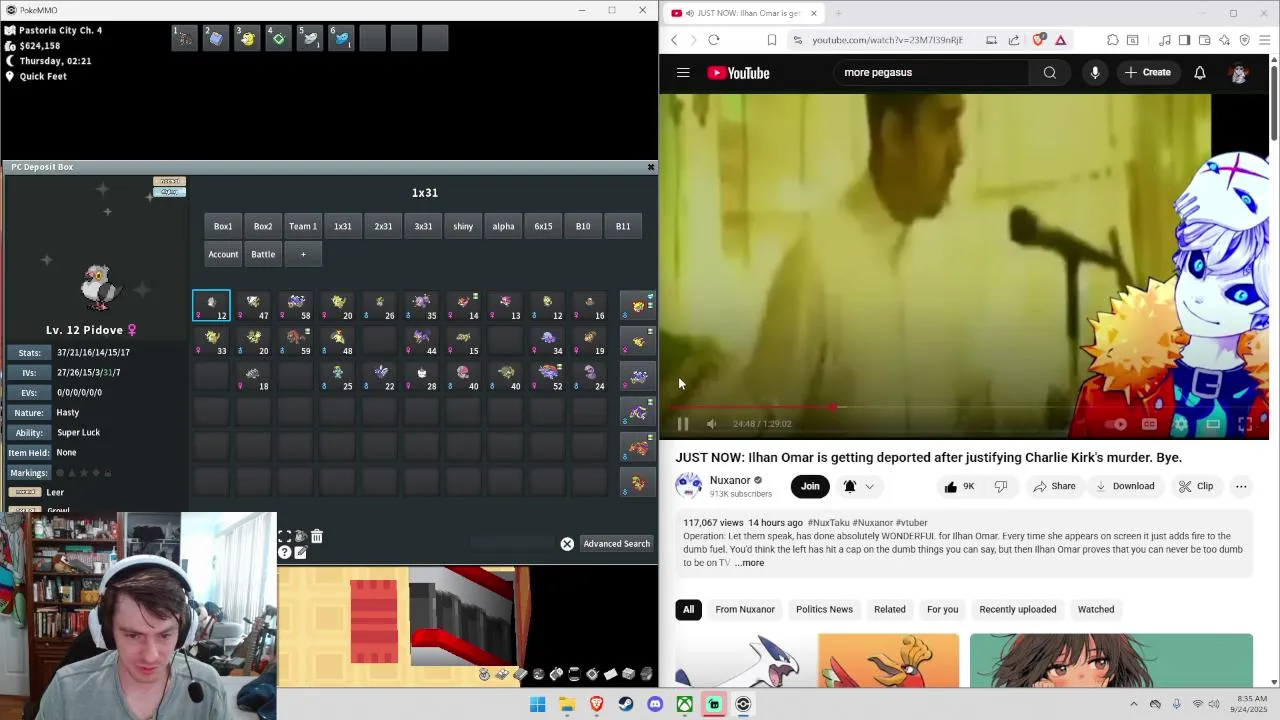Start voice search with microphone icon
Screen dimensions: 1280x720
(x=1095, y=73)
